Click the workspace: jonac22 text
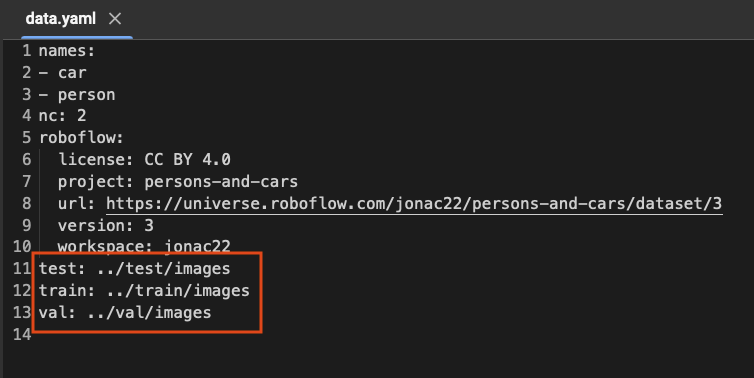This screenshot has width=754, height=378. pyautogui.click(x=144, y=246)
